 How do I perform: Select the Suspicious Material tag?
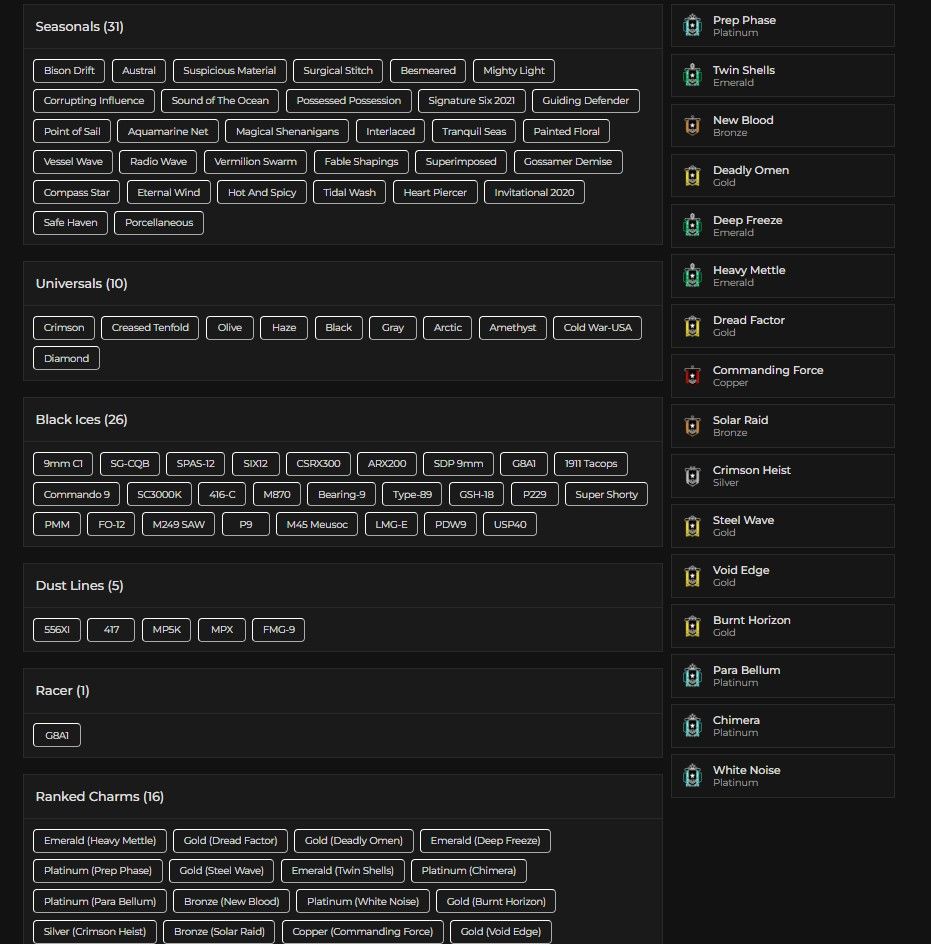[x=229, y=70]
